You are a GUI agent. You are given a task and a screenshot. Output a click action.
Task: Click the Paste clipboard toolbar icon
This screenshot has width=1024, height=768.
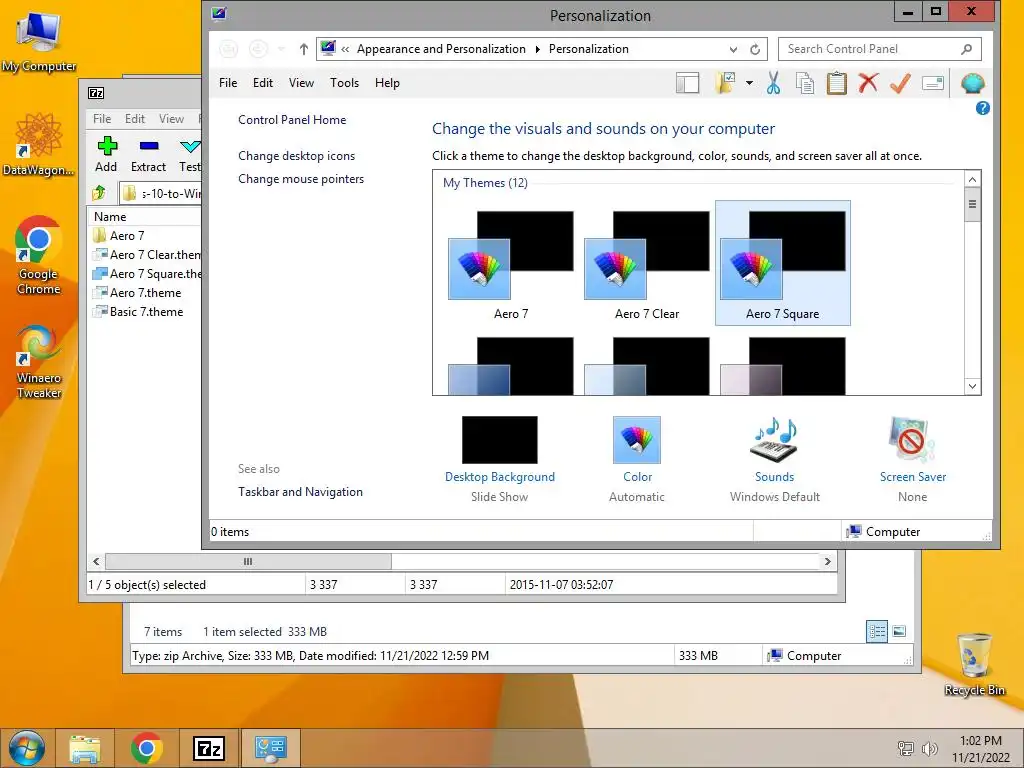pos(837,84)
